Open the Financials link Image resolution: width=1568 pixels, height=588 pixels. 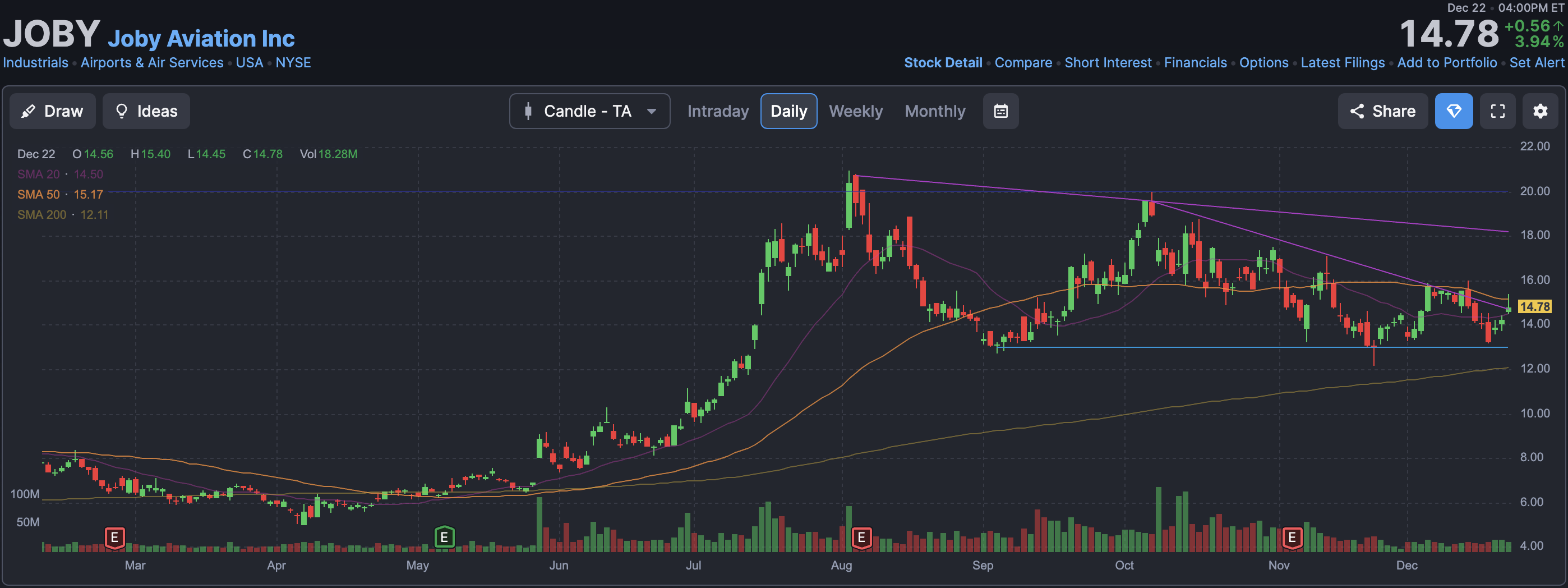coord(1195,63)
